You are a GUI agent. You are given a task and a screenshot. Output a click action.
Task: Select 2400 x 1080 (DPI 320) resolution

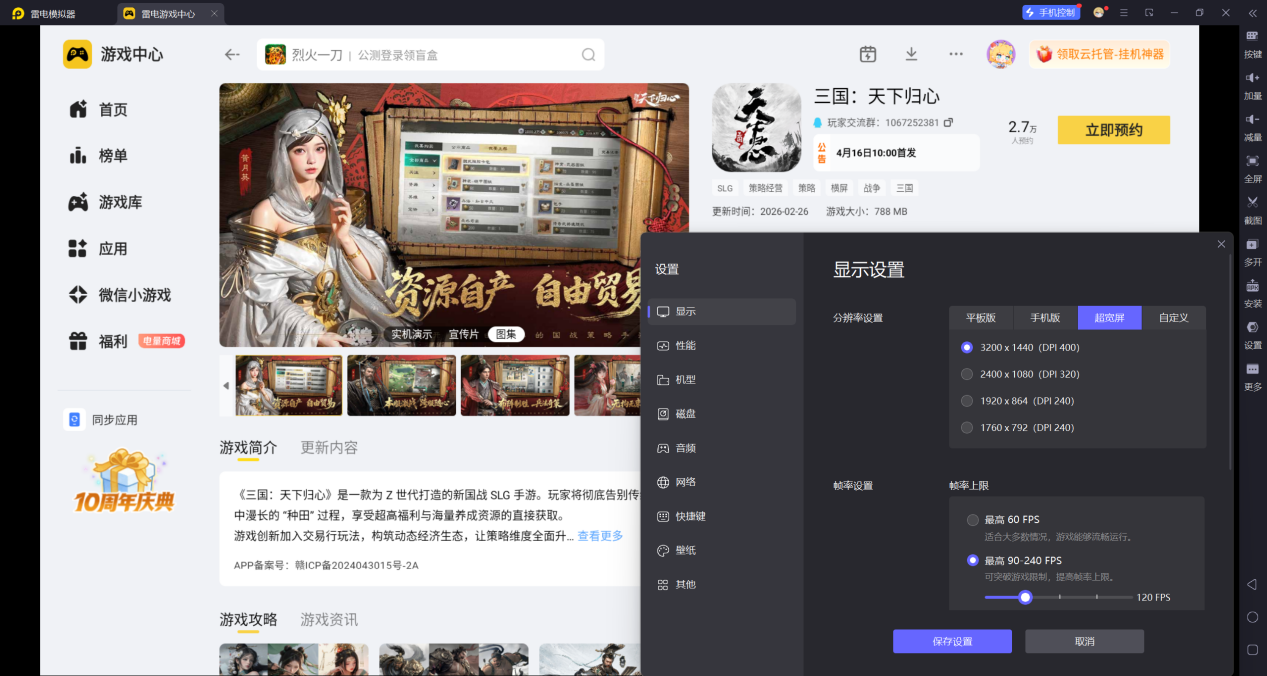[966, 374]
